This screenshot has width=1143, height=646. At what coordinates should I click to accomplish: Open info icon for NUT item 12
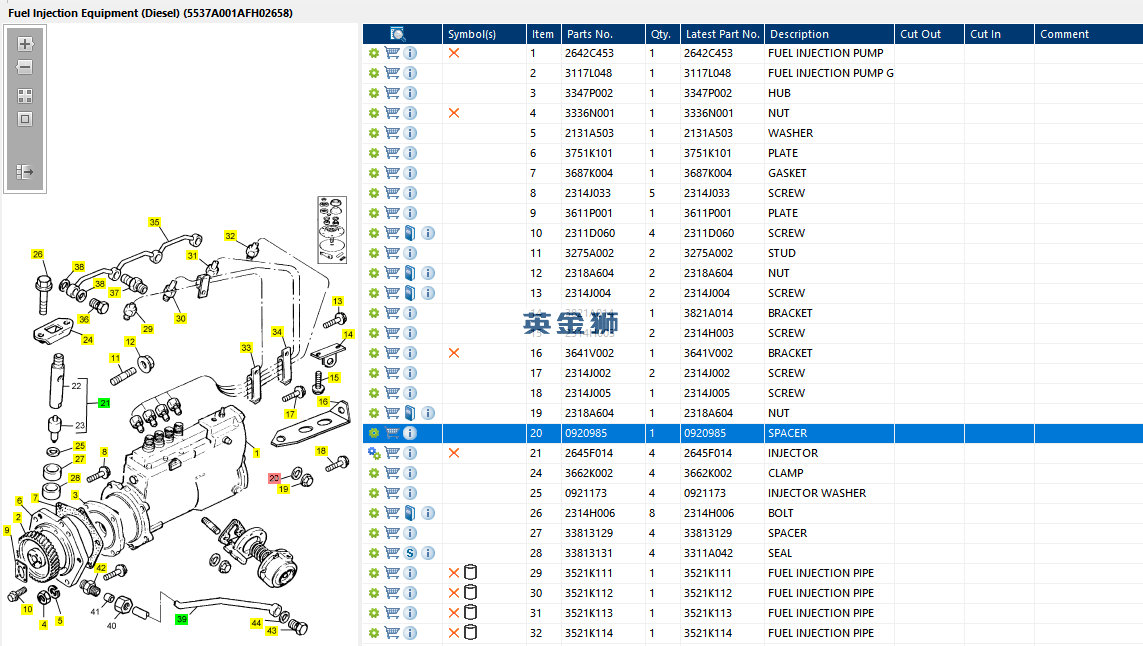click(429, 273)
